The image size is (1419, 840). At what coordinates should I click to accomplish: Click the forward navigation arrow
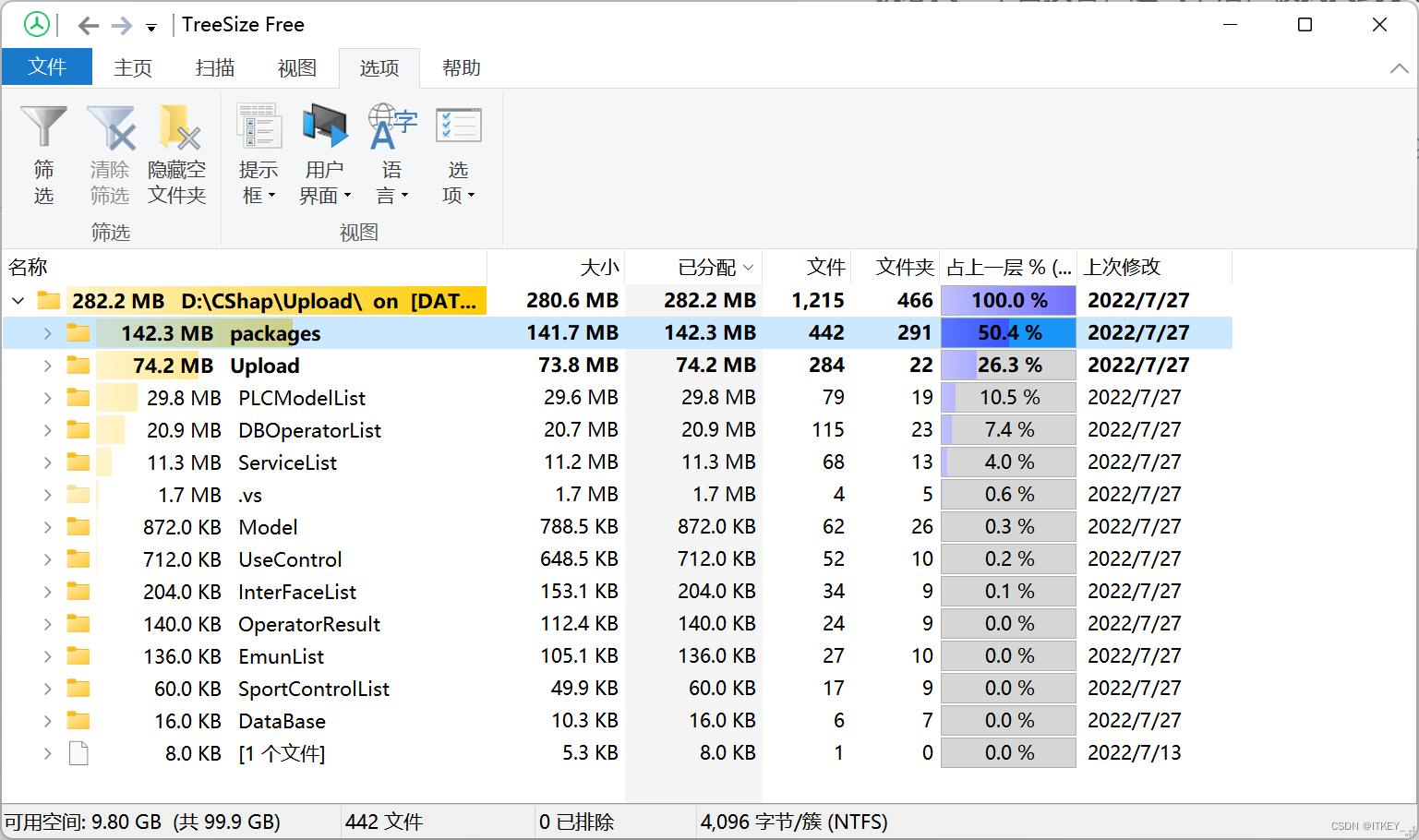tap(121, 26)
